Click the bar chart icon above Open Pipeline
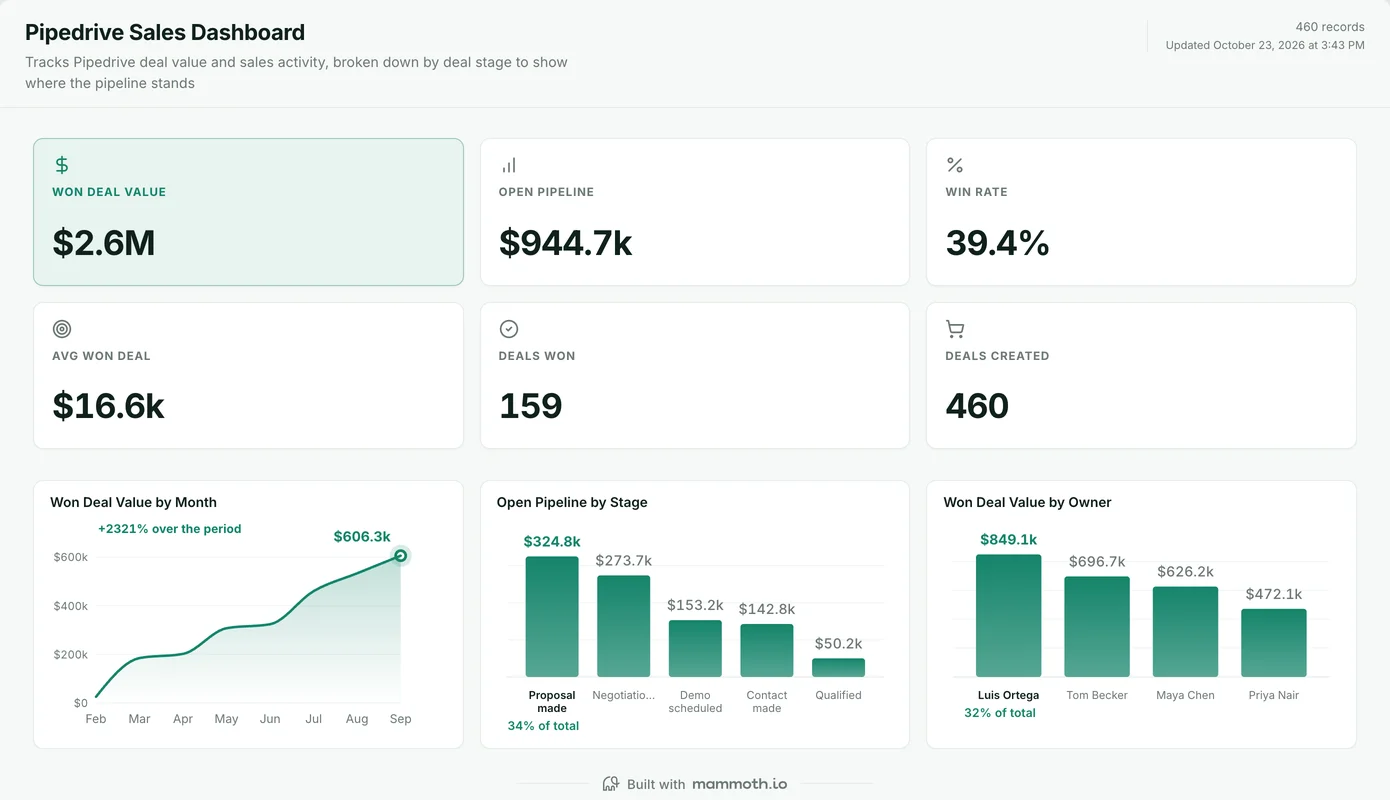Viewport: 1390px width, 800px height. coord(508,165)
